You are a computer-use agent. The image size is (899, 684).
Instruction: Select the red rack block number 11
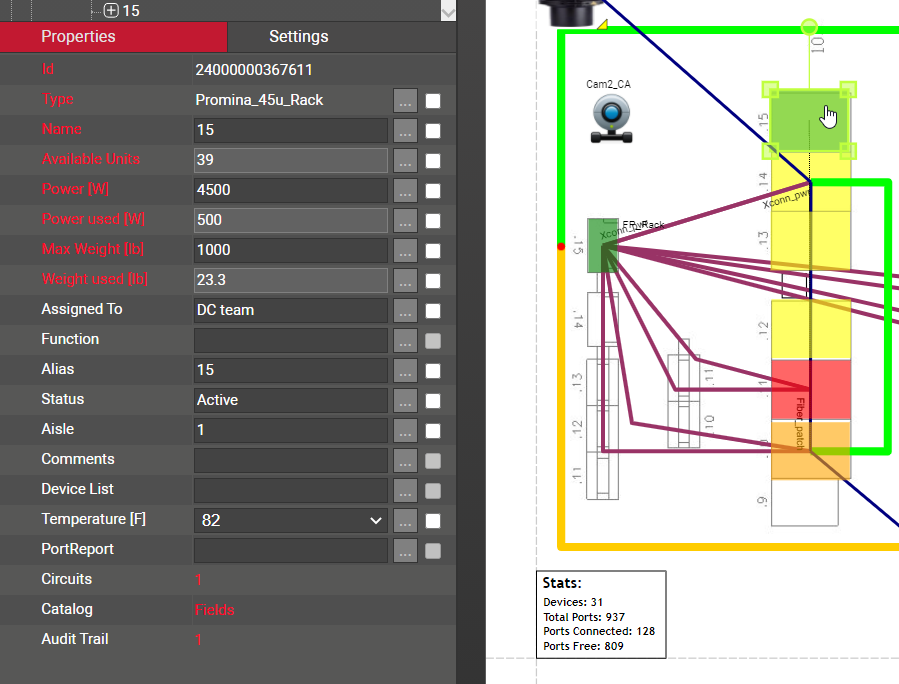pos(810,389)
